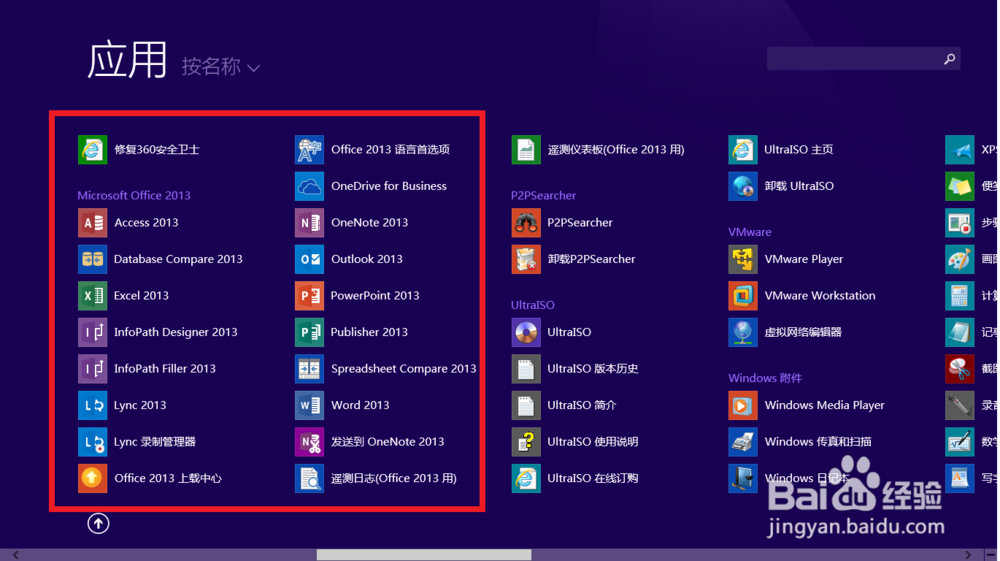Open Windows 传真和扫描 icon

click(743, 442)
